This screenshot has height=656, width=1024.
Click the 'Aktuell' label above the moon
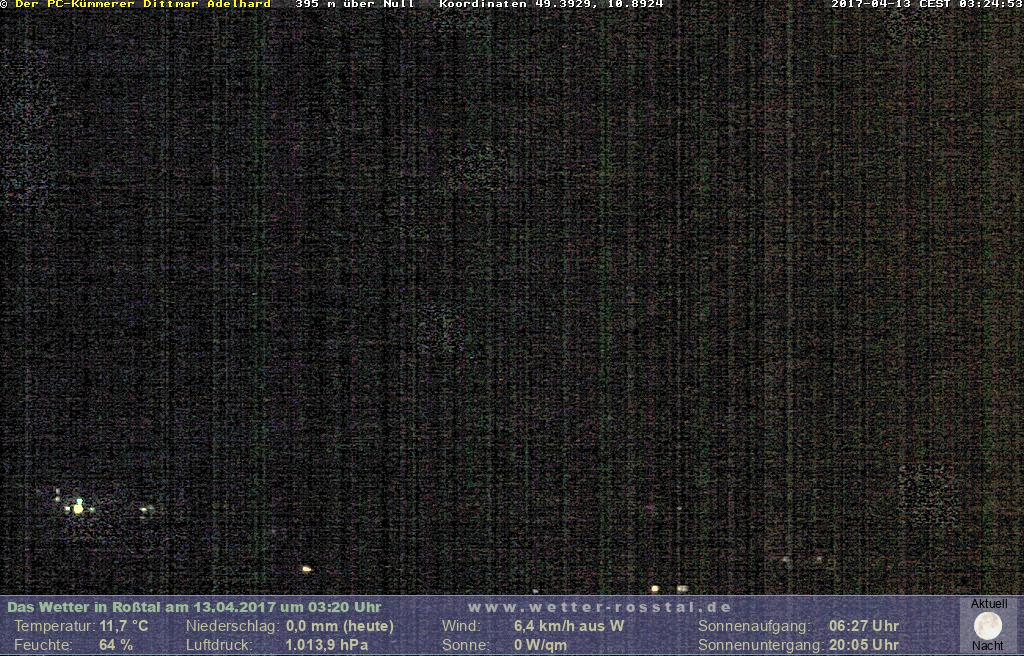[x=989, y=604]
